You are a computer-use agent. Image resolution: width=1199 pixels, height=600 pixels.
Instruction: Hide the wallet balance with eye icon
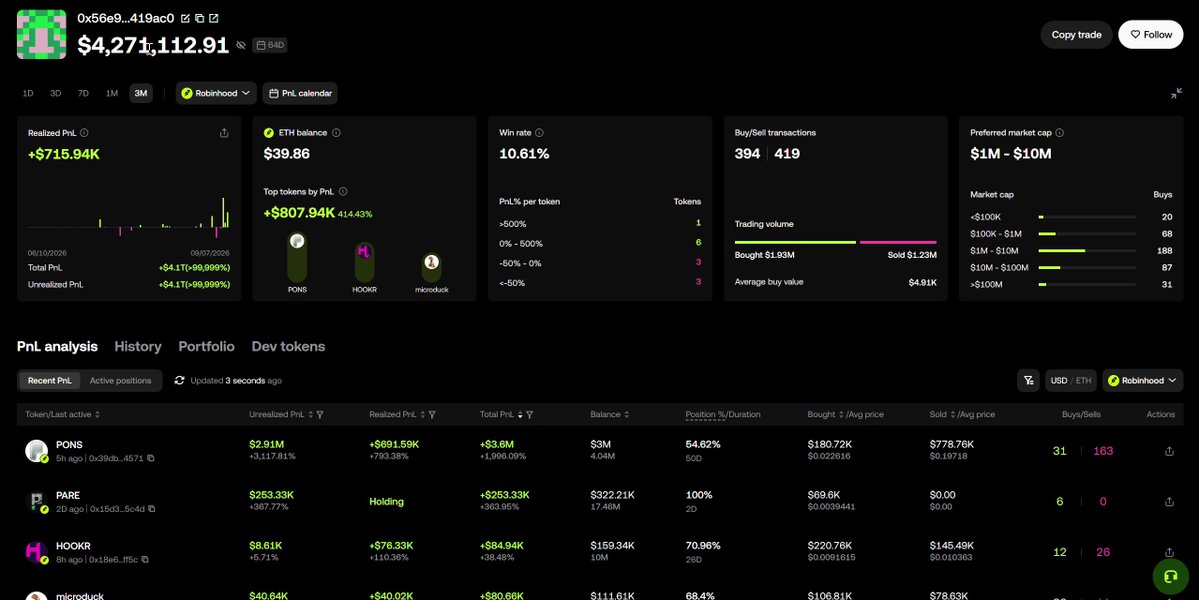(x=241, y=45)
